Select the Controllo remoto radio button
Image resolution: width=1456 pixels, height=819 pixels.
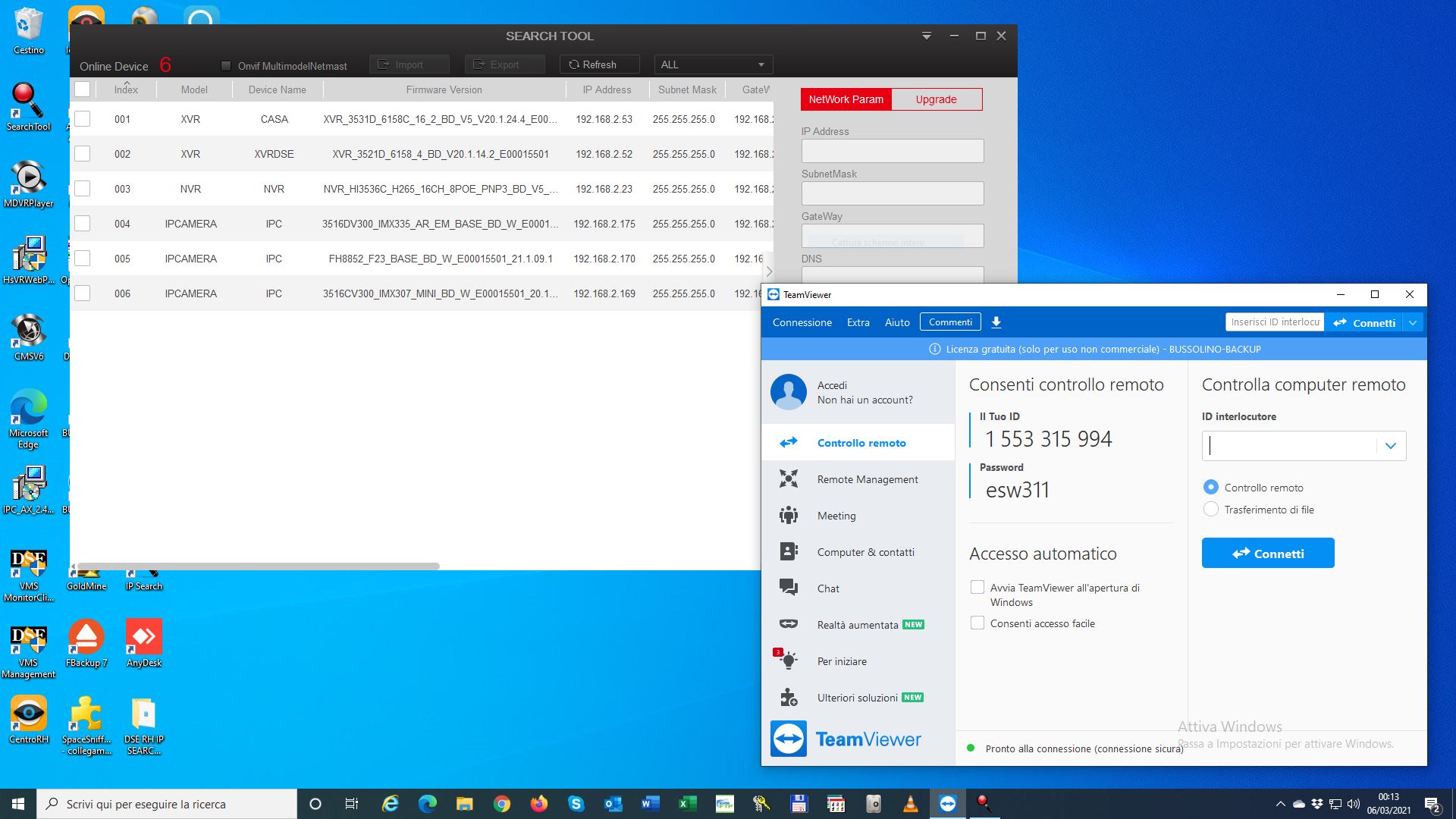[1210, 487]
